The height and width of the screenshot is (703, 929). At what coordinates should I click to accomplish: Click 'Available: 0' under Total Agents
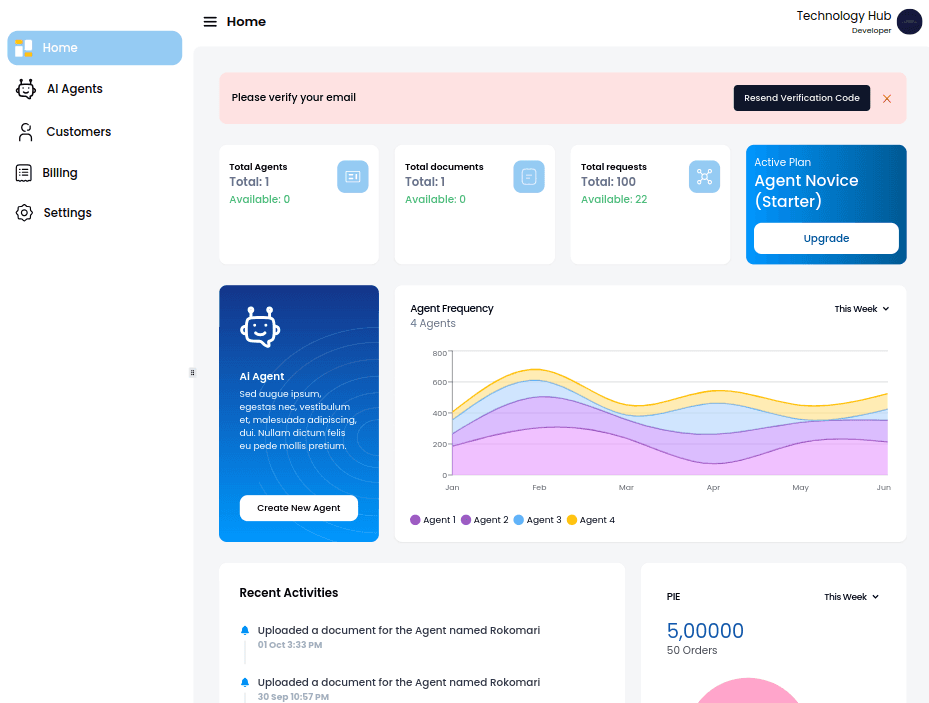click(260, 200)
